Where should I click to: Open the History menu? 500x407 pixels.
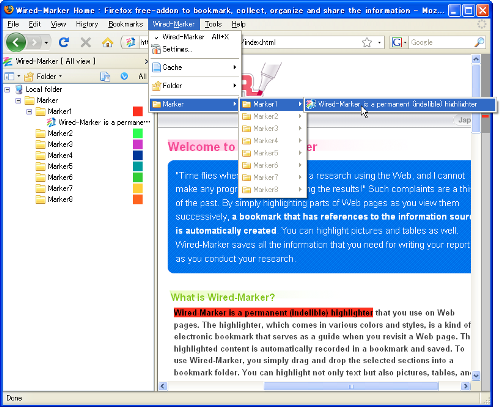[87, 24]
